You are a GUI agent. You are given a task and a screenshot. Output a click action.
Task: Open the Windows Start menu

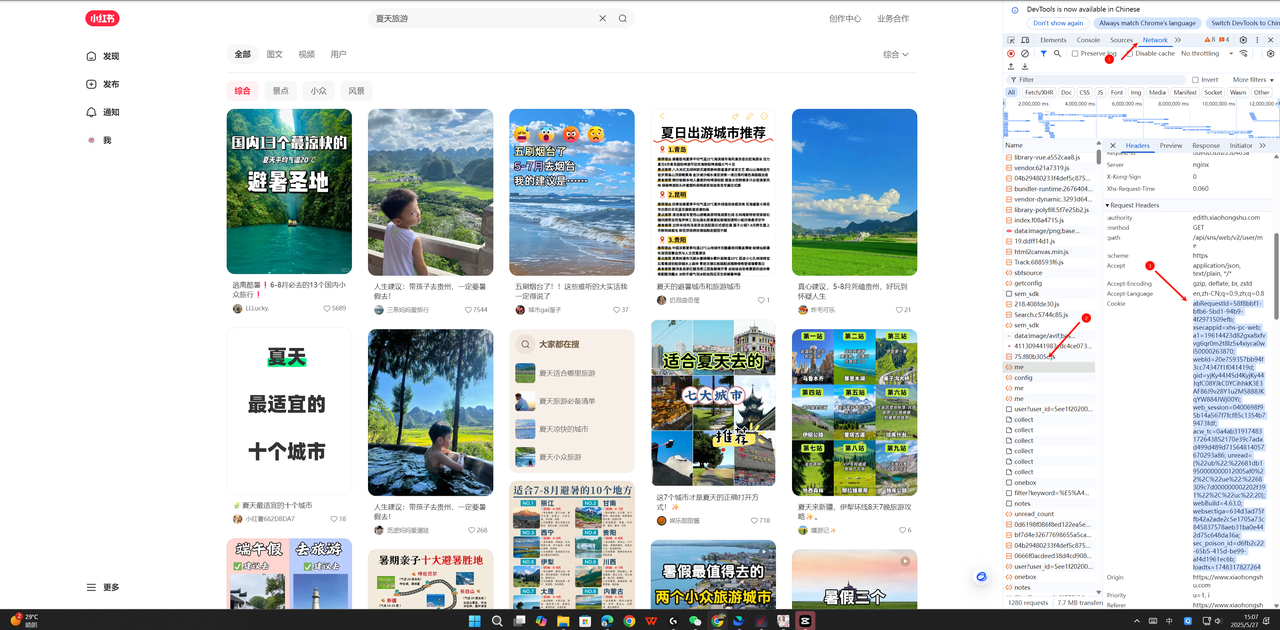click(x=474, y=621)
